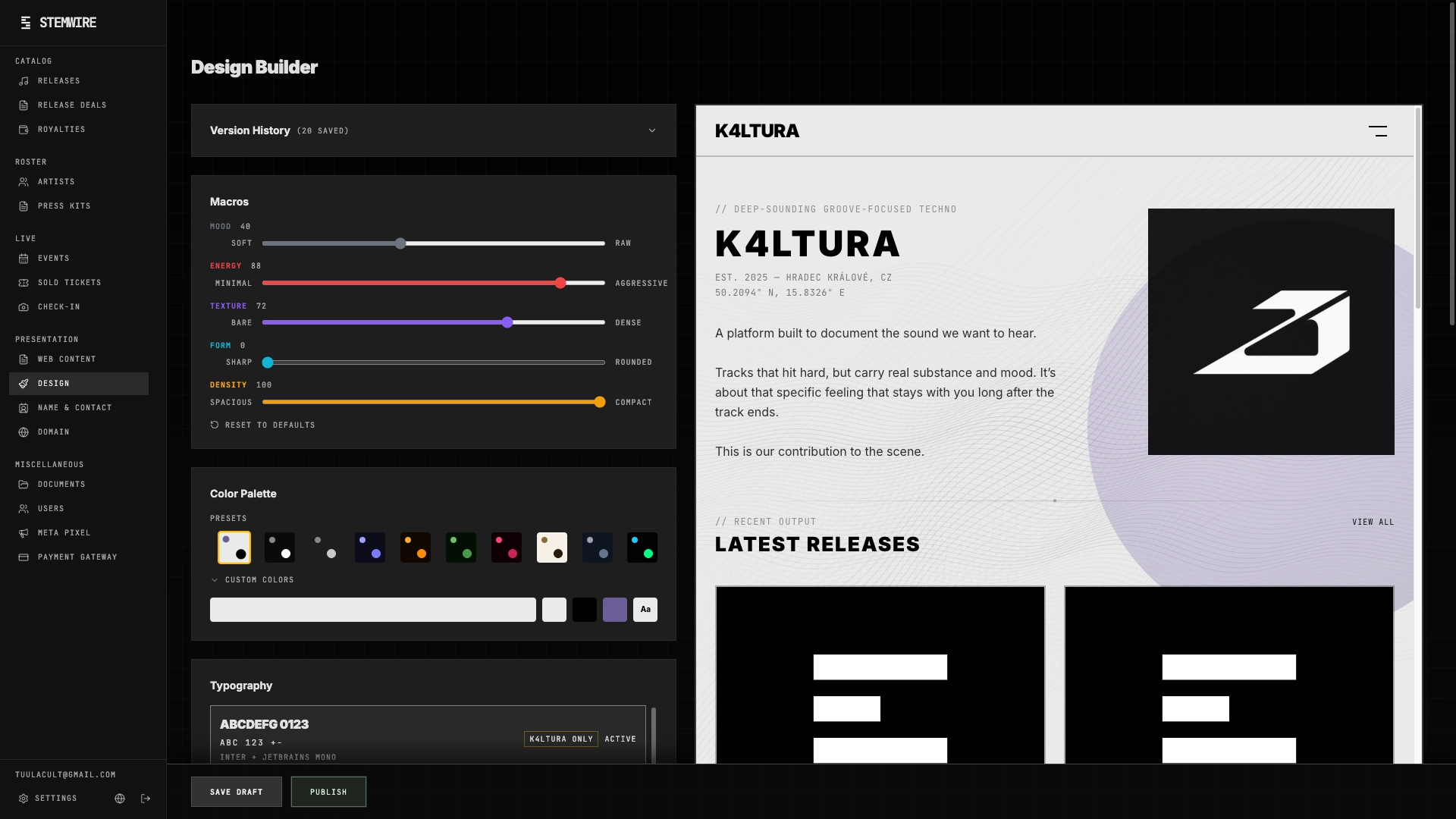1456x819 pixels.
Task: Open Releases via its music note icon
Action: point(24,81)
